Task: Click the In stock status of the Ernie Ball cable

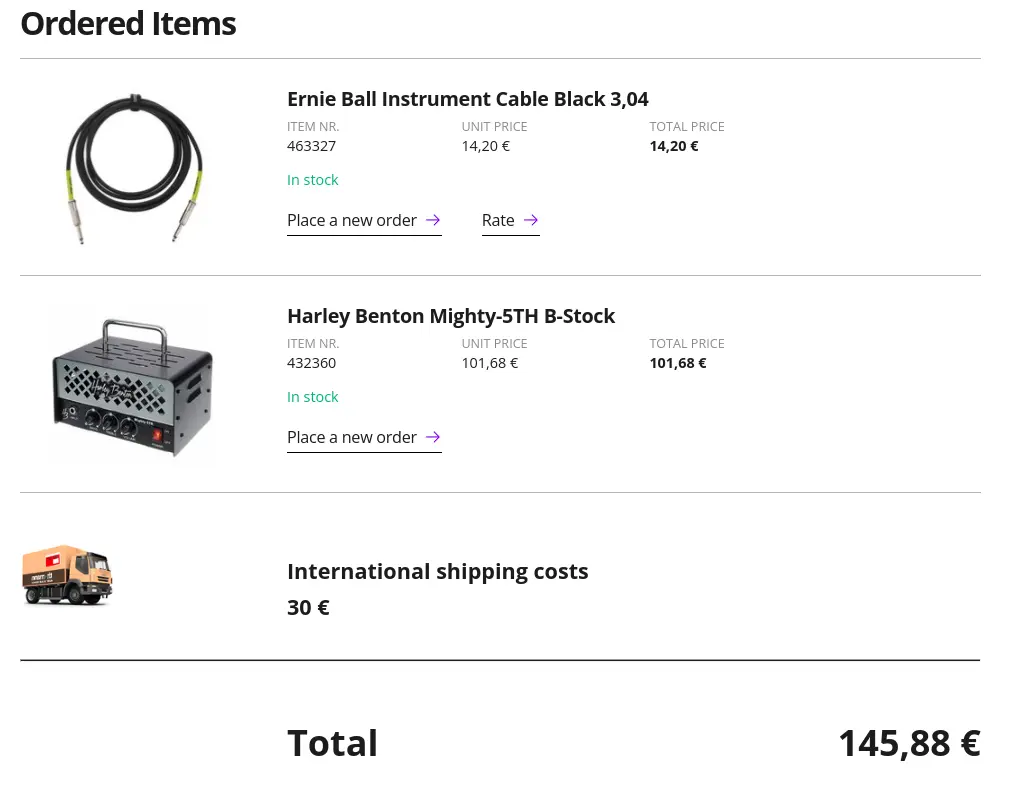Action: coord(312,180)
